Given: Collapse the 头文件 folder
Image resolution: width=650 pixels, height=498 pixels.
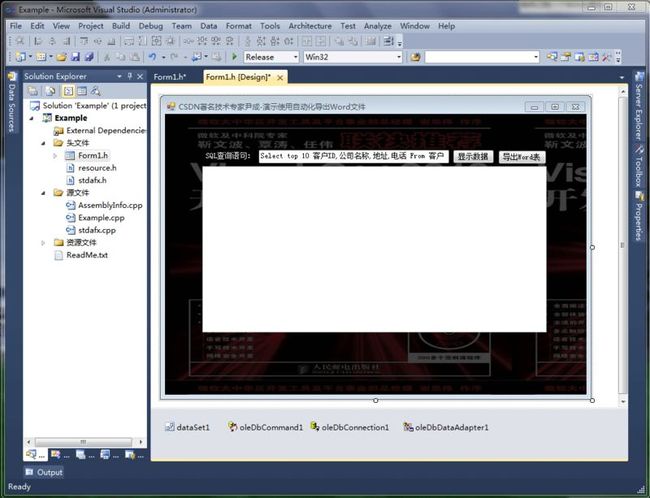Looking at the screenshot, I should (x=44, y=143).
